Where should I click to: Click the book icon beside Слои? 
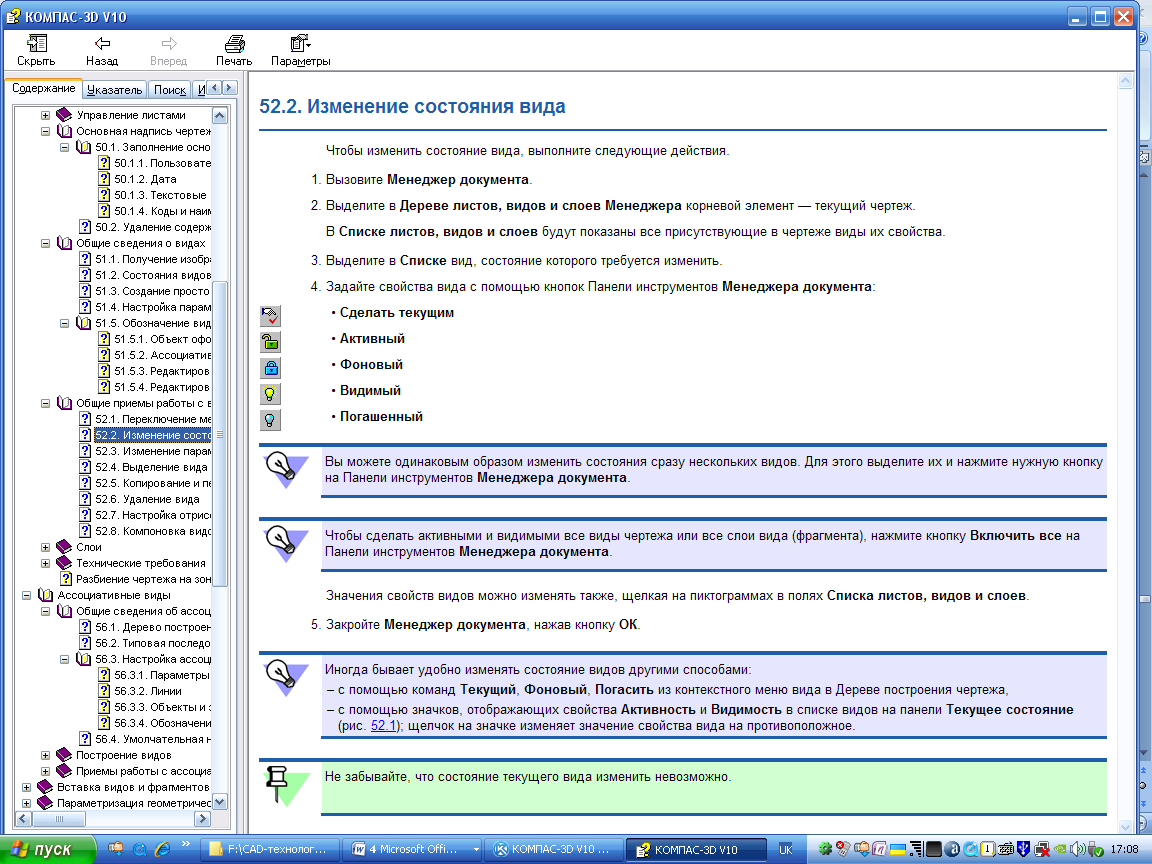click(x=64, y=547)
